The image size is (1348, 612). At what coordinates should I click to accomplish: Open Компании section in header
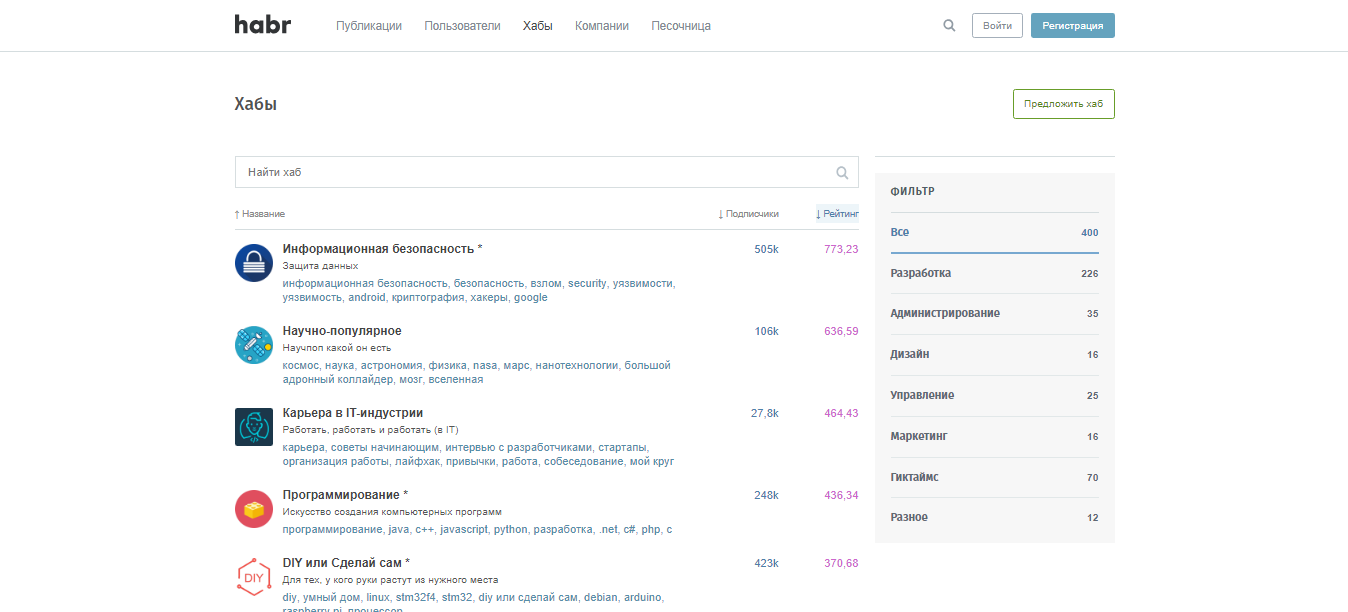coord(602,26)
